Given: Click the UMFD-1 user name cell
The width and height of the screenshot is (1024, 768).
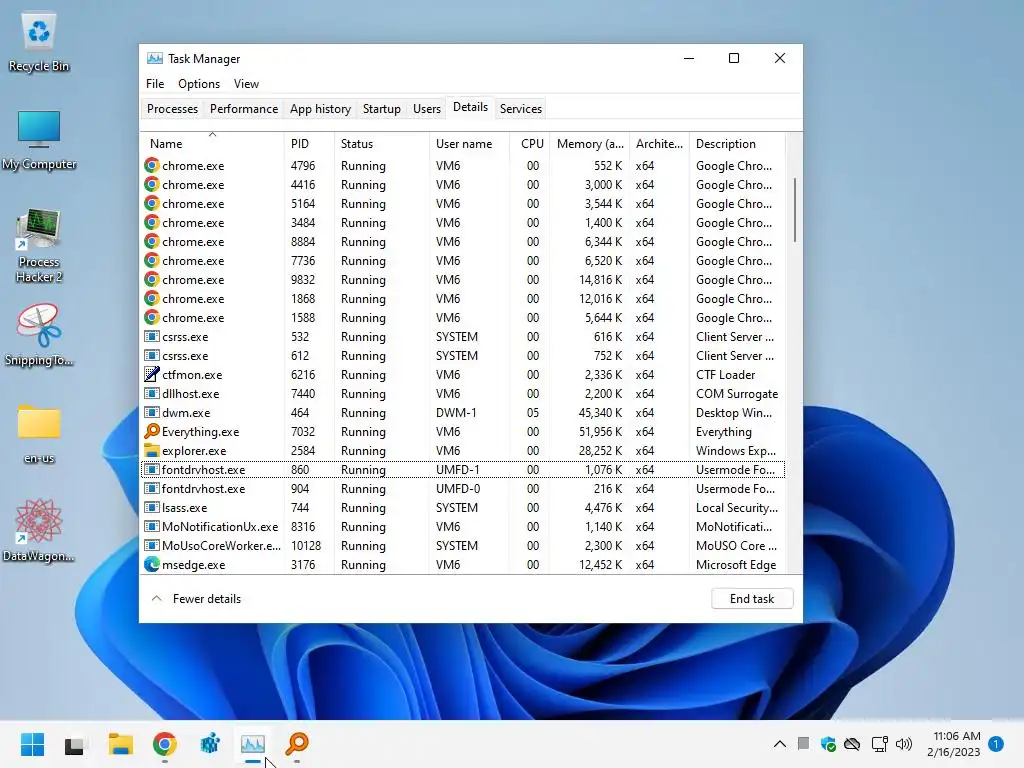Looking at the screenshot, I should (457, 470).
